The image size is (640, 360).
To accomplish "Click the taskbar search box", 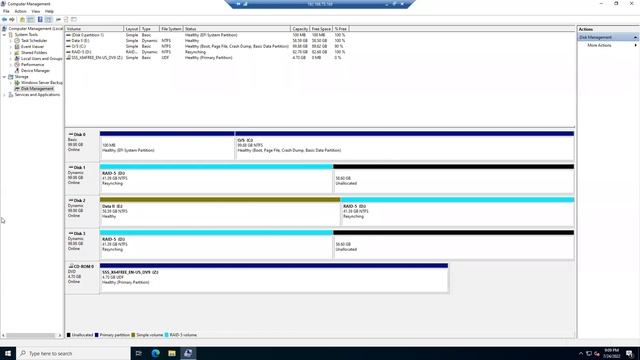I will tap(73, 353).
